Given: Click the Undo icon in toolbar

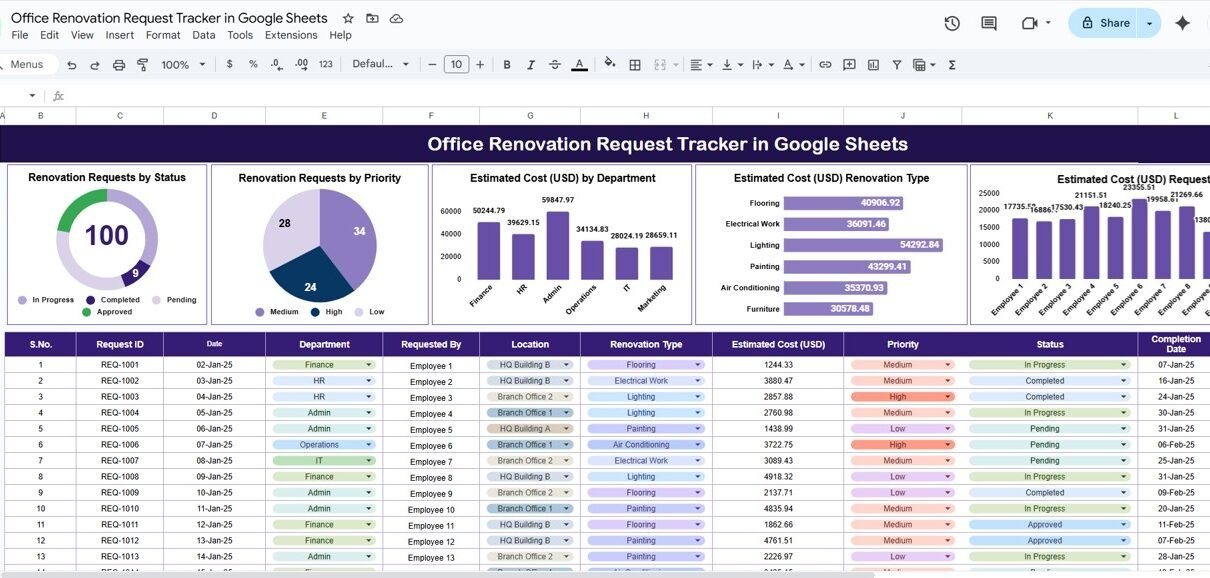Looking at the screenshot, I should pos(71,65).
